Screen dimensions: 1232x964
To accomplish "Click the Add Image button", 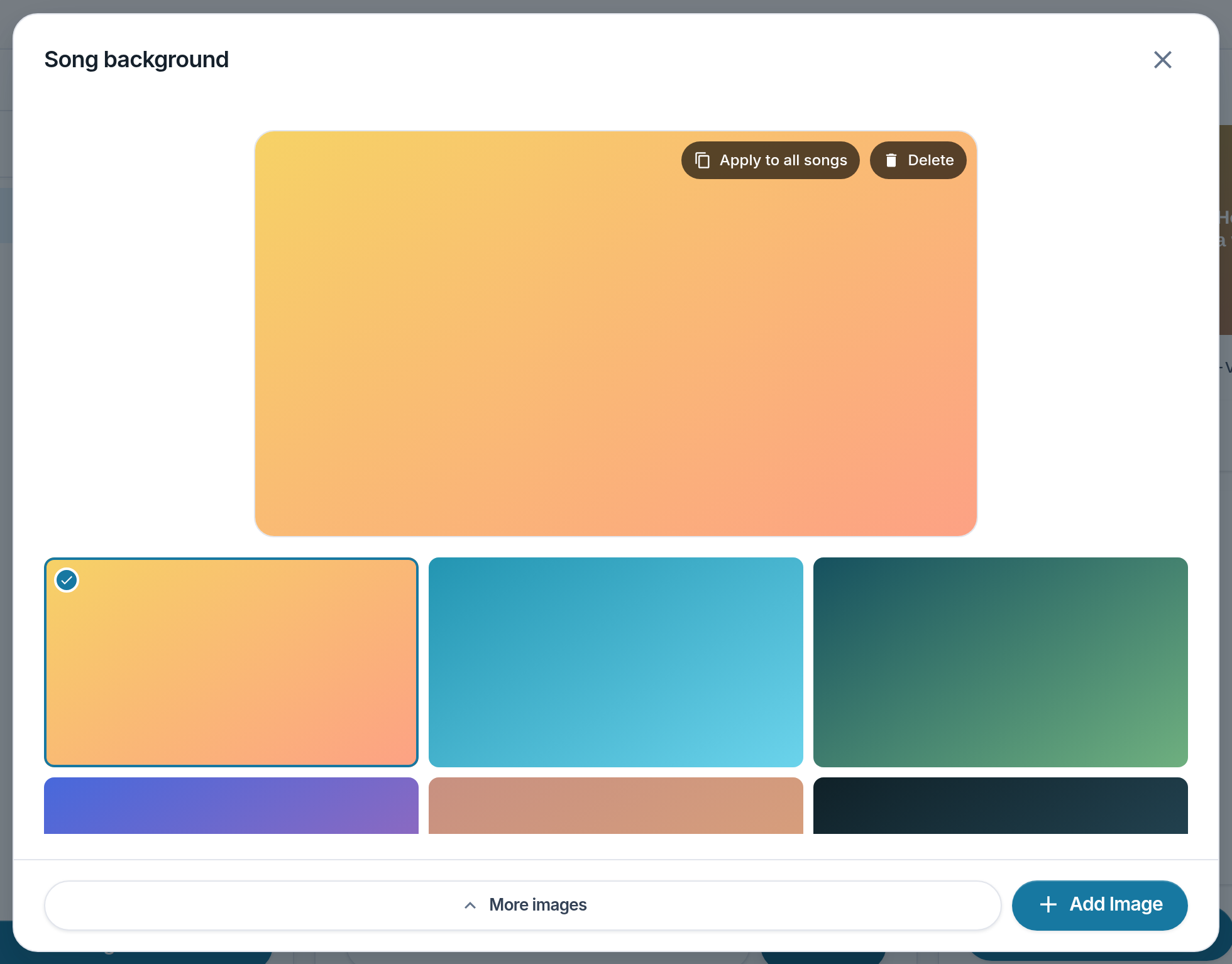I will pos(1099,905).
